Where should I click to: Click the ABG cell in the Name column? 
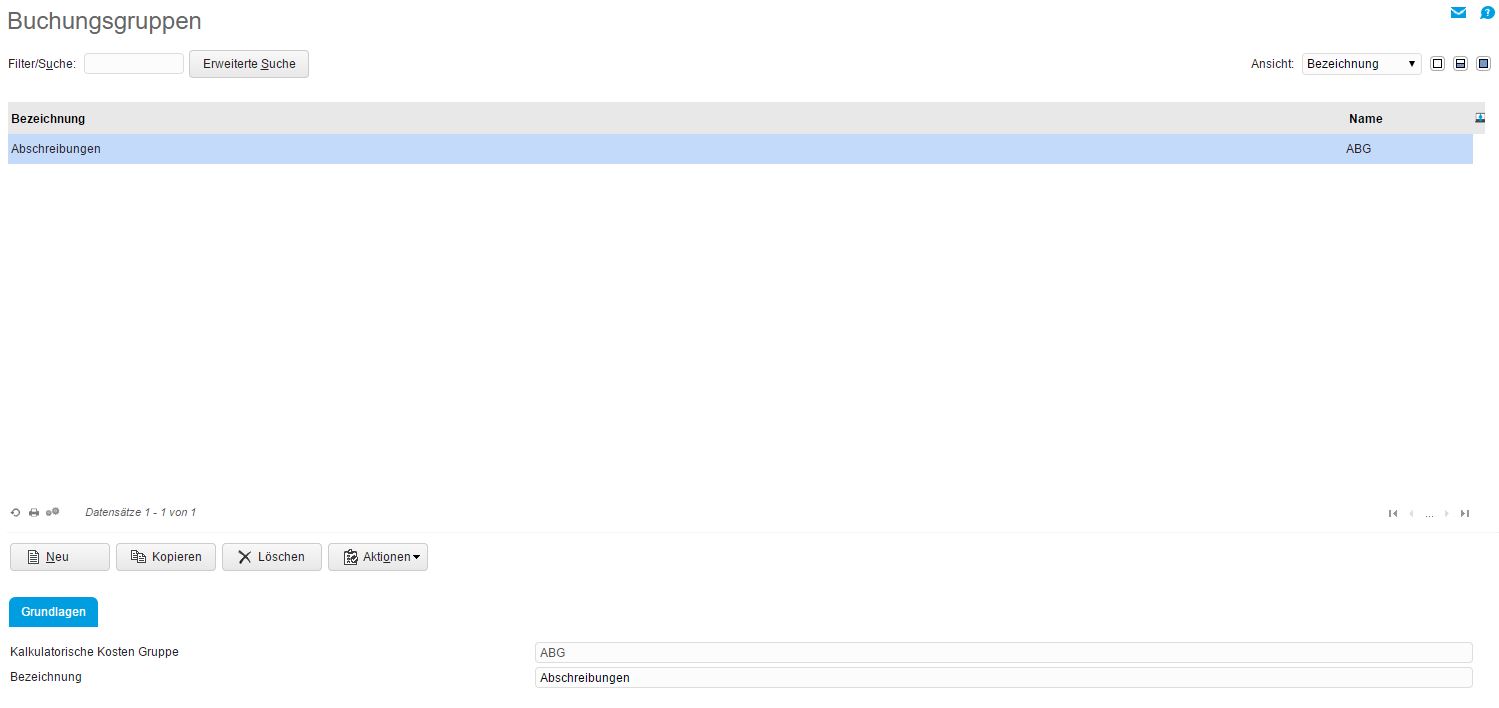pos(1359,149)
